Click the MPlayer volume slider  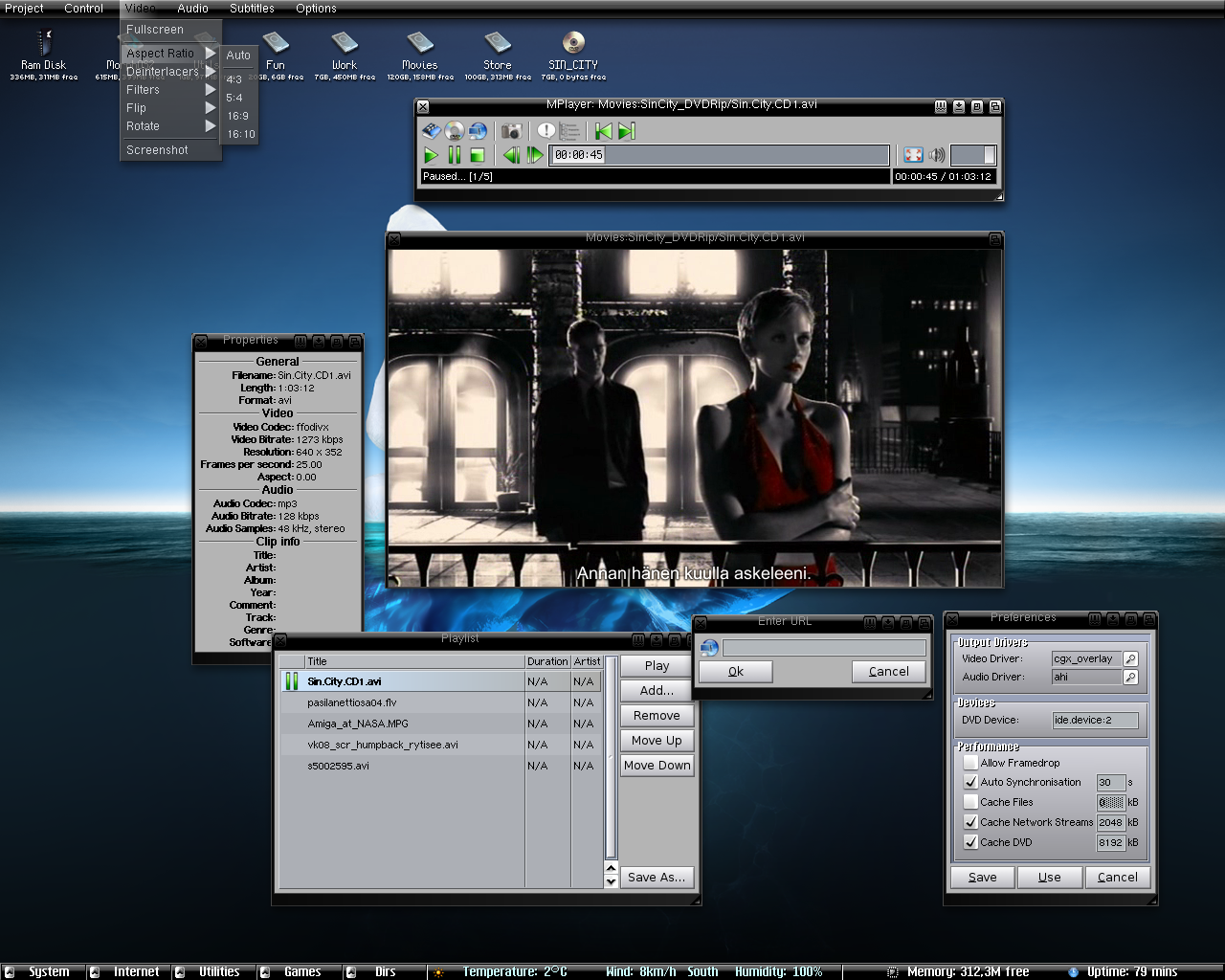coord(973,155)
